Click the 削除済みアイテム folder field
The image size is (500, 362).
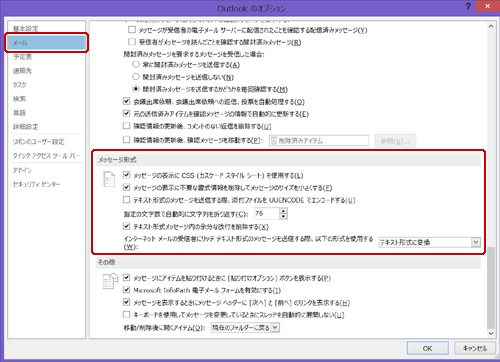319,141
